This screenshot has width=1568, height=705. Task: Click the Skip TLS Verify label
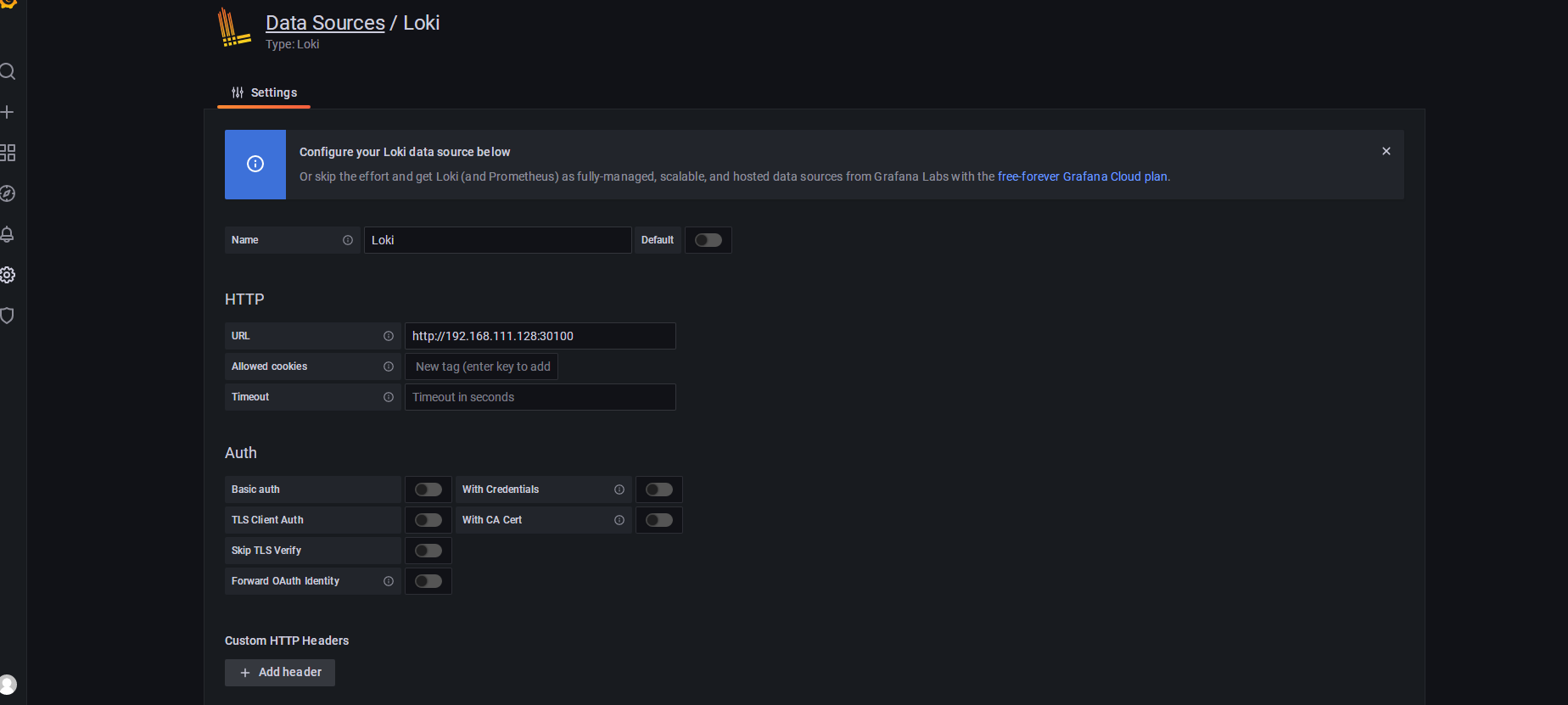266,551
